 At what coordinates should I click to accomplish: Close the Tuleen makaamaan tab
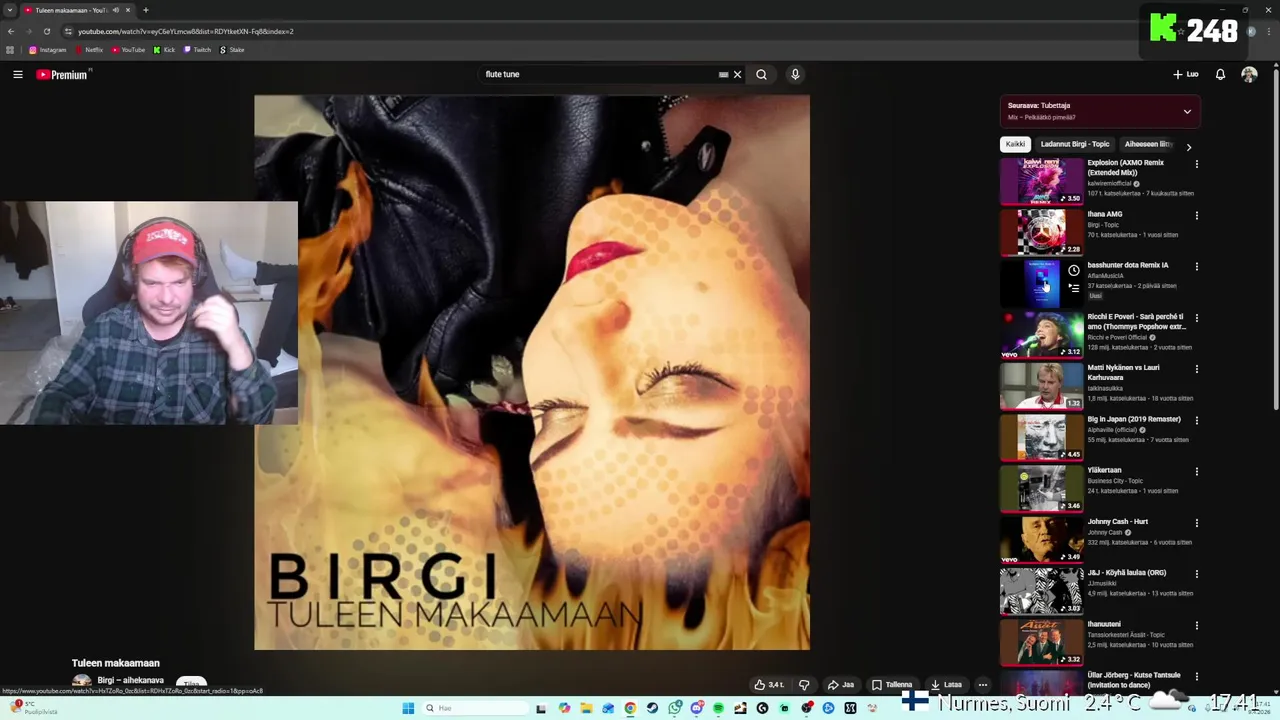(128, 10)
